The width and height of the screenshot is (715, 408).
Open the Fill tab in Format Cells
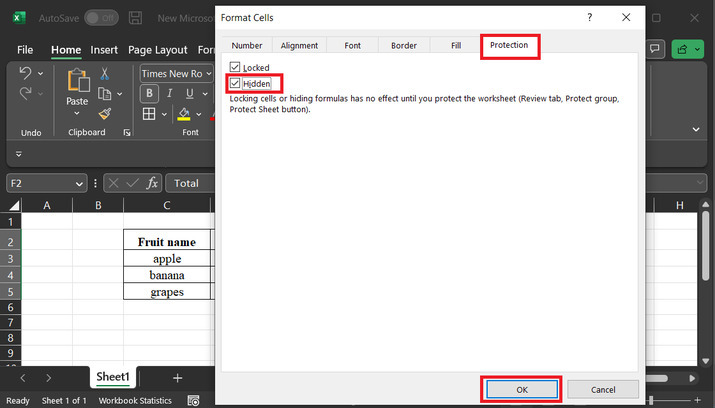tap(456, 45)
